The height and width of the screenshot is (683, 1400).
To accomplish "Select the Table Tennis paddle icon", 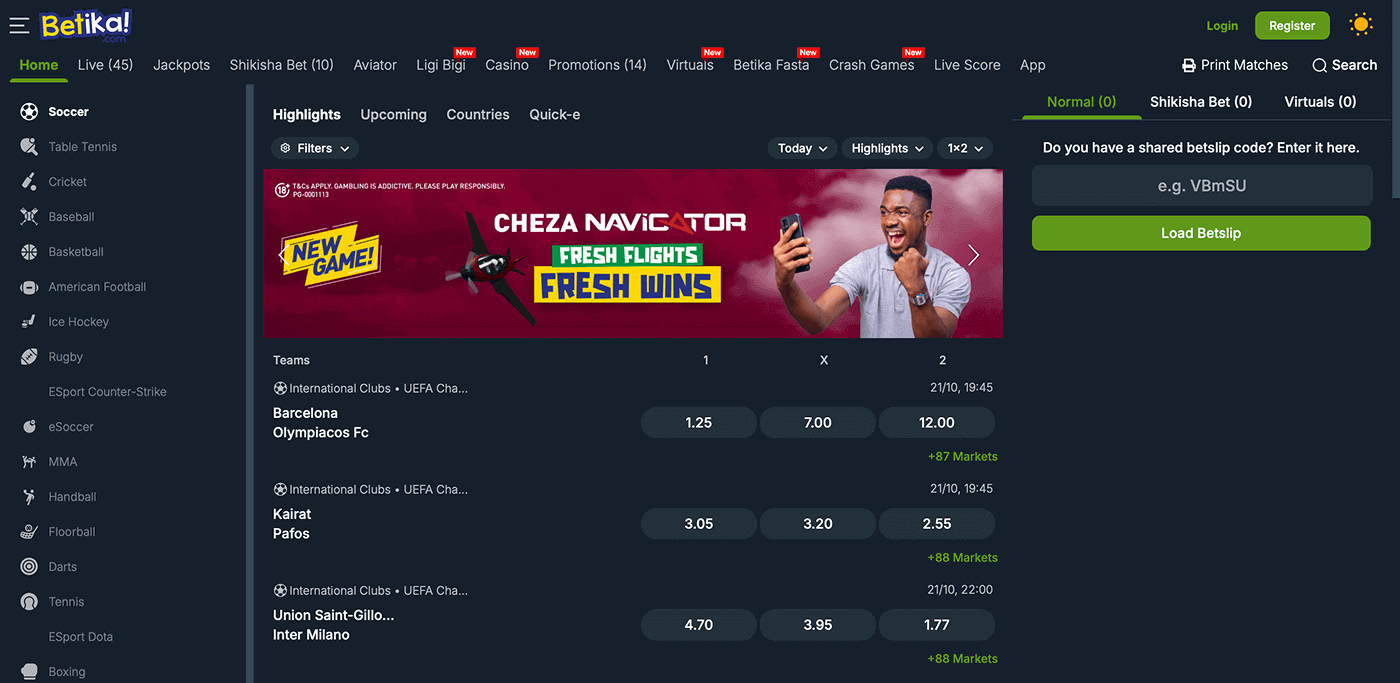I will click(x=29, y=146).
